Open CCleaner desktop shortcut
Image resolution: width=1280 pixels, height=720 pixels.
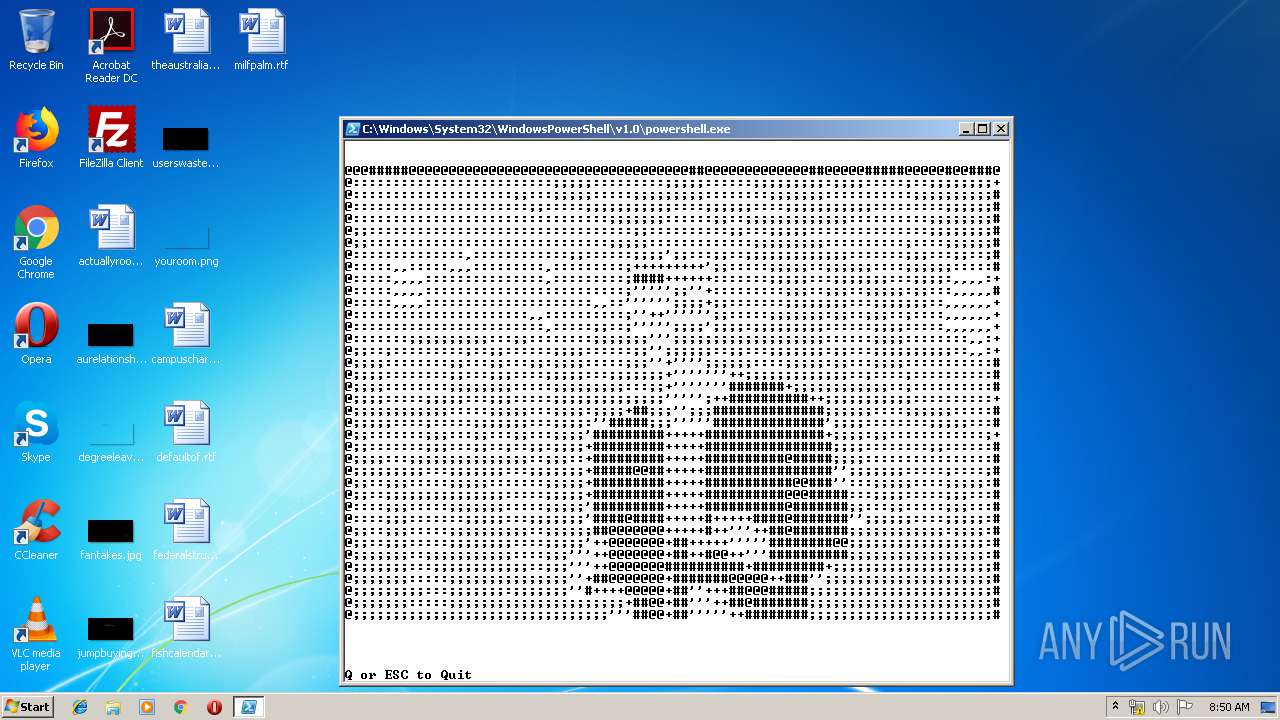[x=36, y=530]
